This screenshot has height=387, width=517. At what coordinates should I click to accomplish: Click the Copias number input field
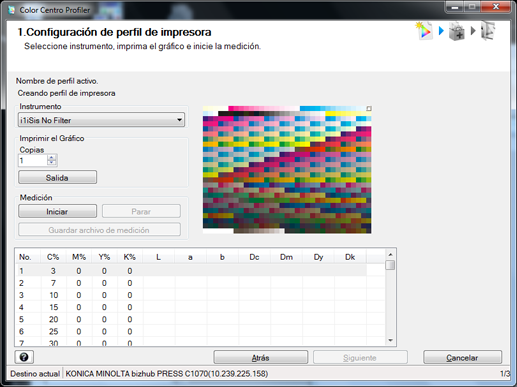32,161
